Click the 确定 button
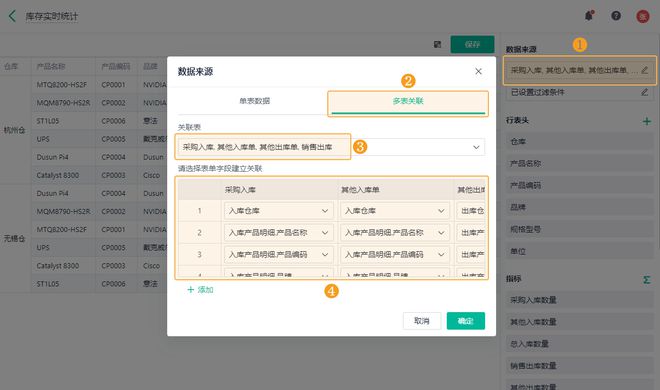The image size is (660, 390). [x=466, y=321]
